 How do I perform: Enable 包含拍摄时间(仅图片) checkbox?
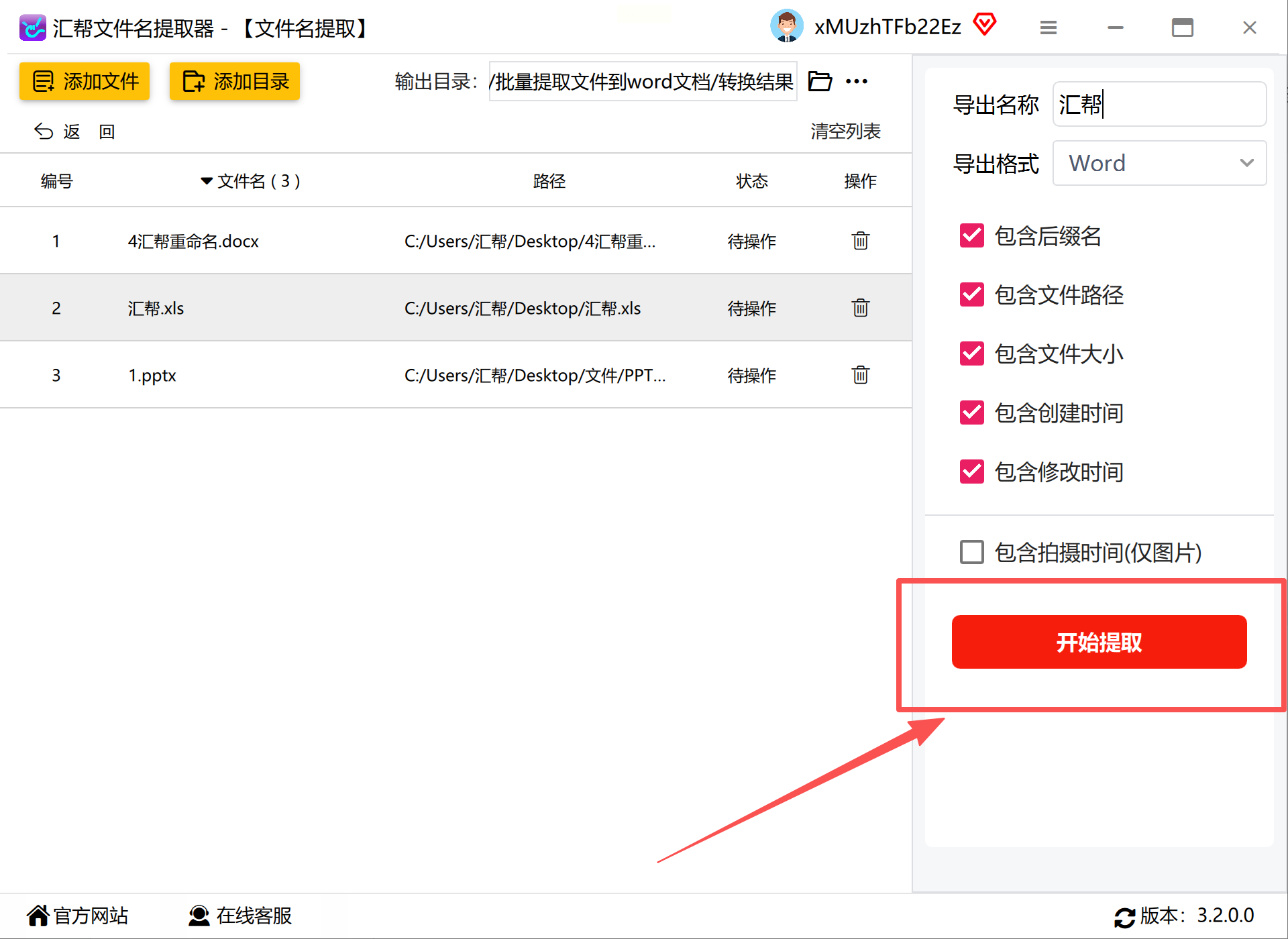click(971, 553)
